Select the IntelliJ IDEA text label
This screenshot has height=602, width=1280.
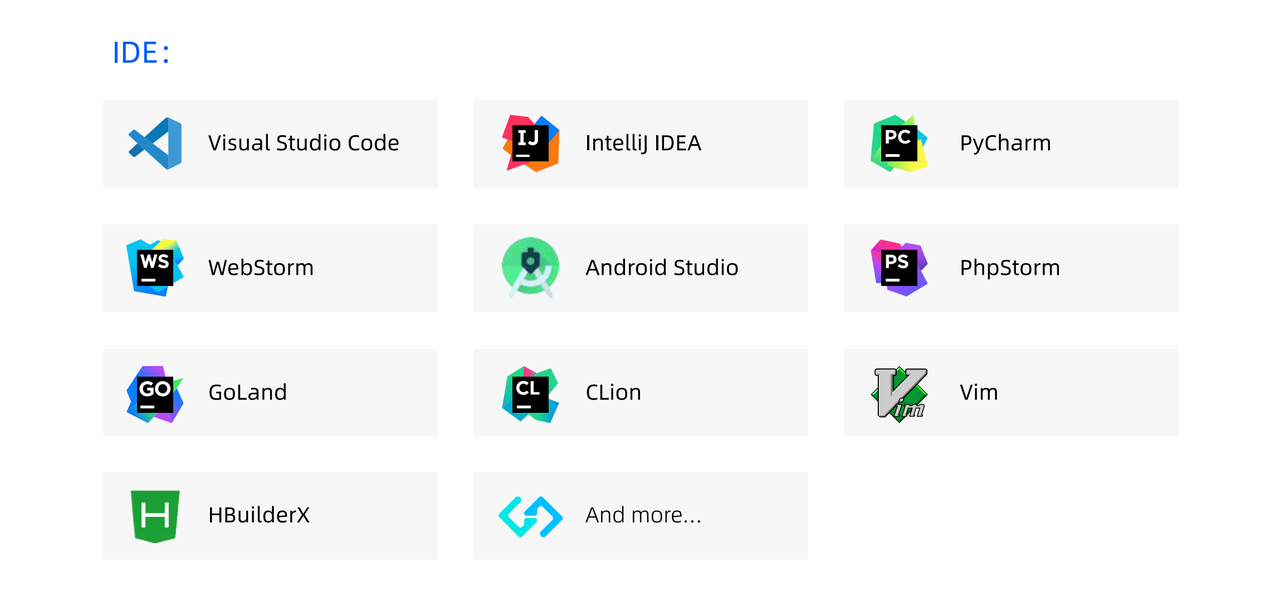tap(643, 143)
